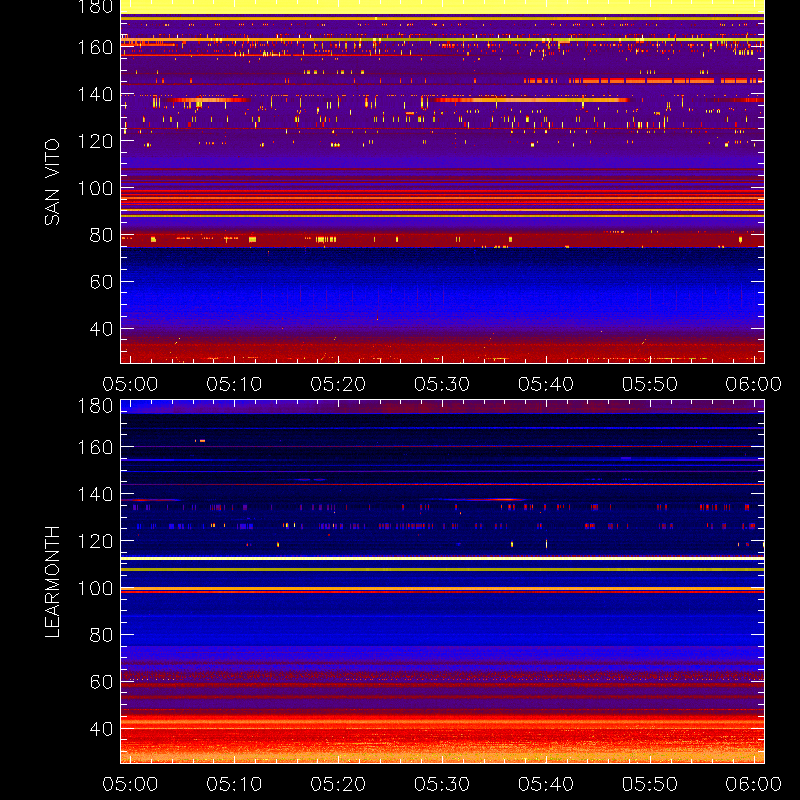Click 06:00 time label under Learmonth plot
Viewport: 800px width, 800px height.
[x=754, y=784]
